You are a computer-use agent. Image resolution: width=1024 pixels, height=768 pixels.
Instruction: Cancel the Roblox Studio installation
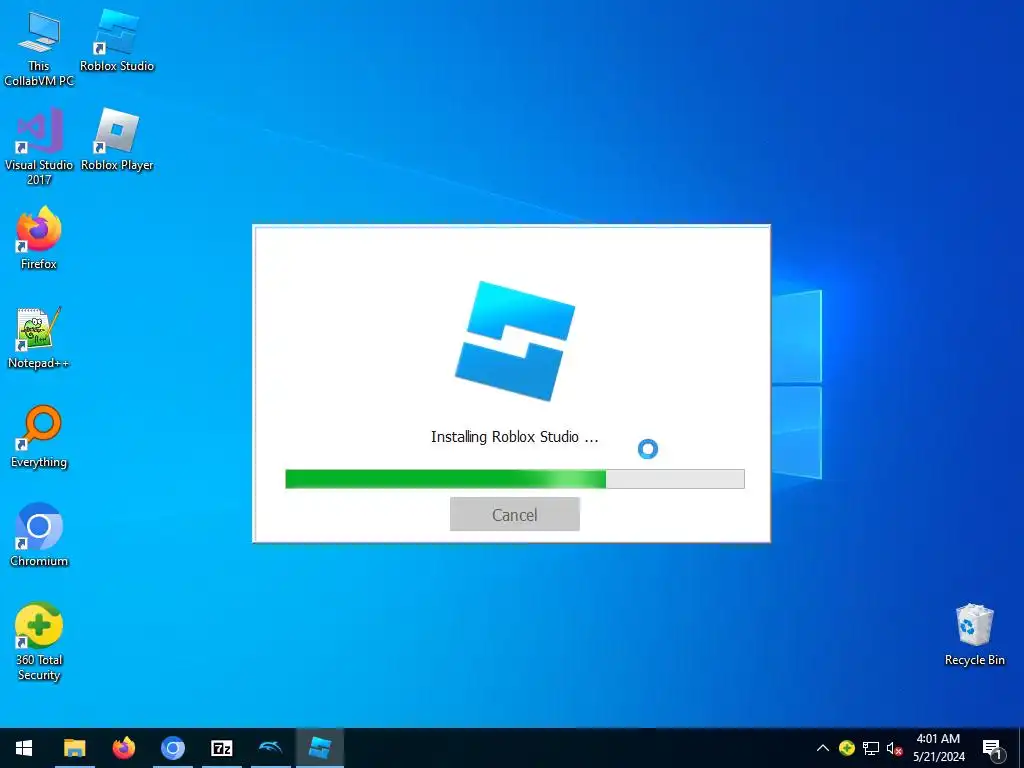click(515, 515)
